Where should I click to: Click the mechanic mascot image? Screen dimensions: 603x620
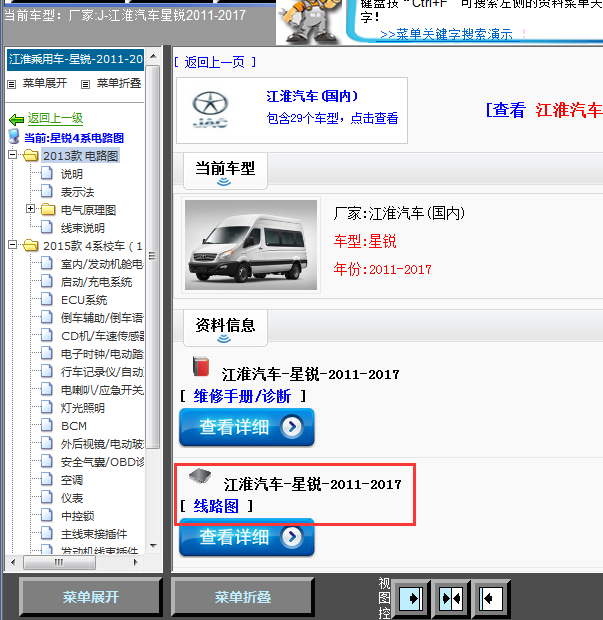click(x=309, y=22)
